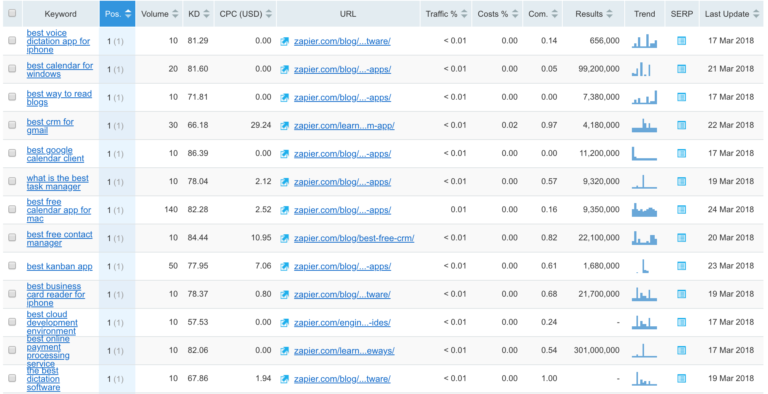Click the Results column header sort
The height and width of the screenshot is (394, 768).
(x=594, y=14)
